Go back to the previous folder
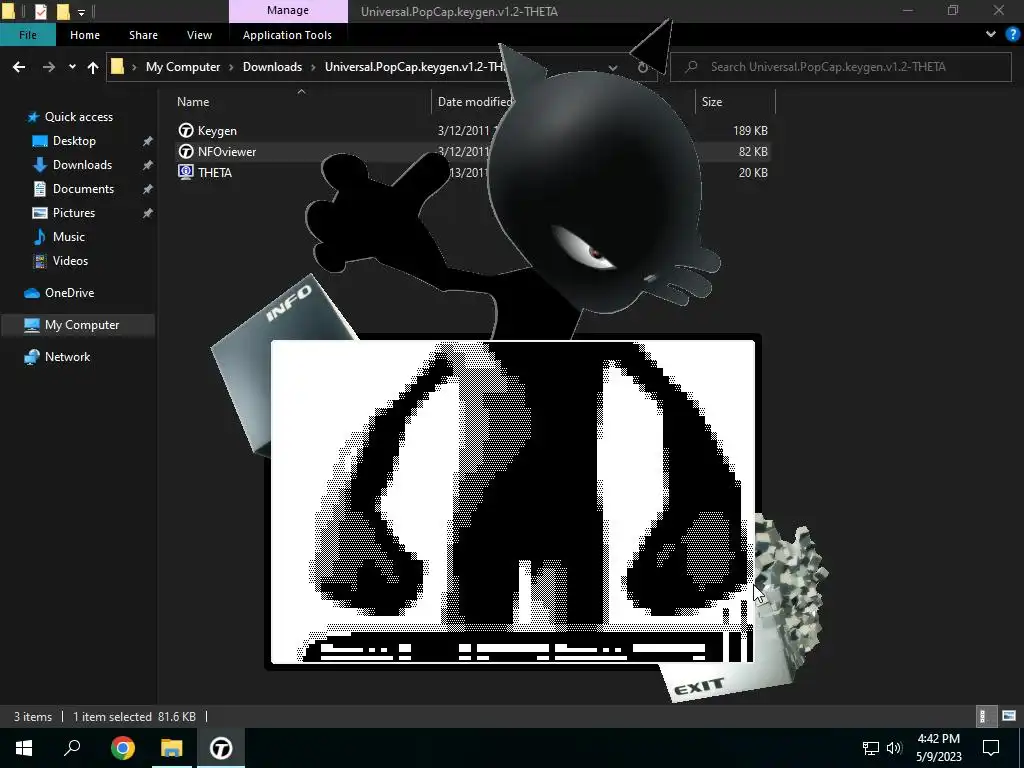This screenshot has height=768, width=1024. click(x=19, y=67)
